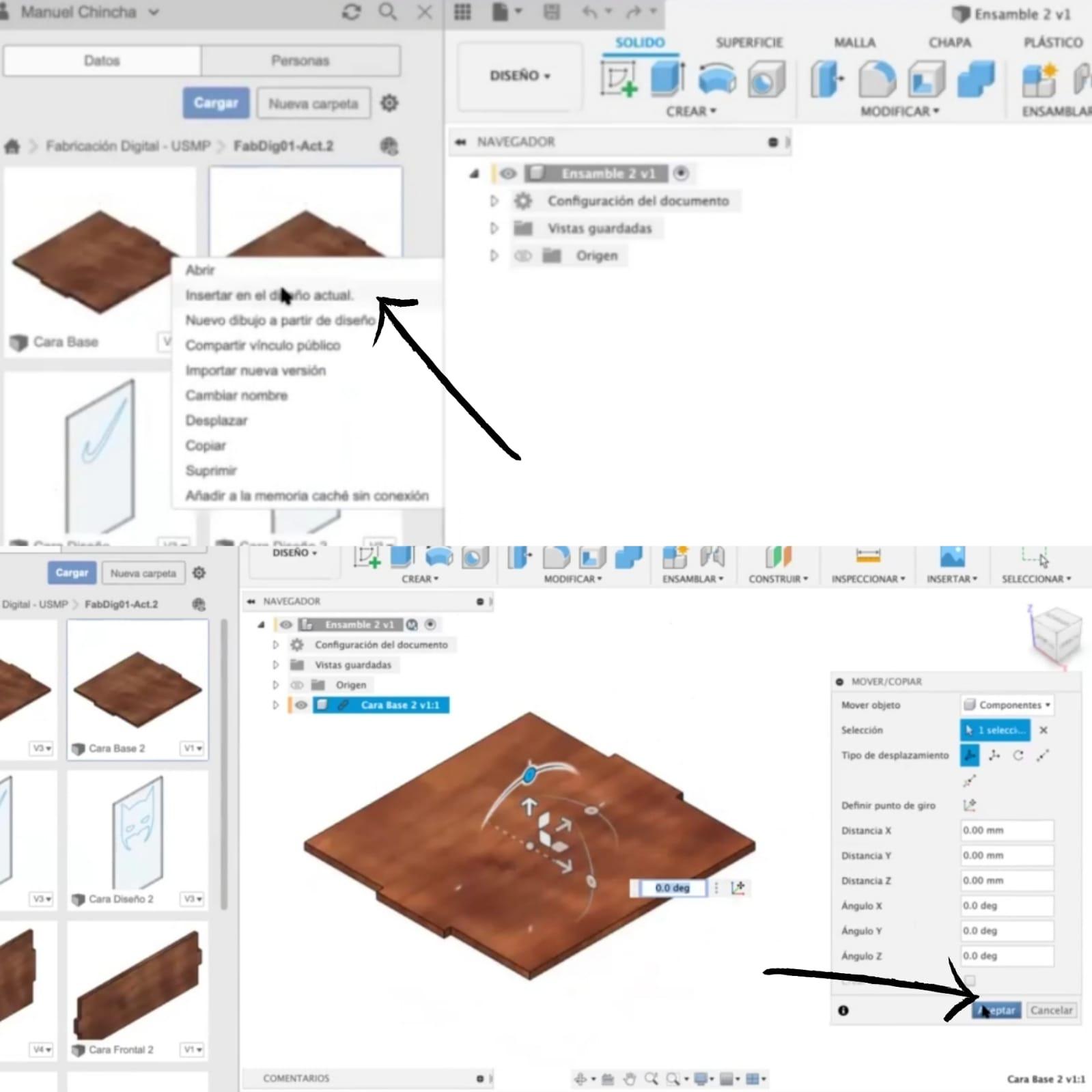This screenshot has width=1092, height=1092.
Task: Choose Free Move in Tipo de desplazamiento
Action: coord(970,755)
